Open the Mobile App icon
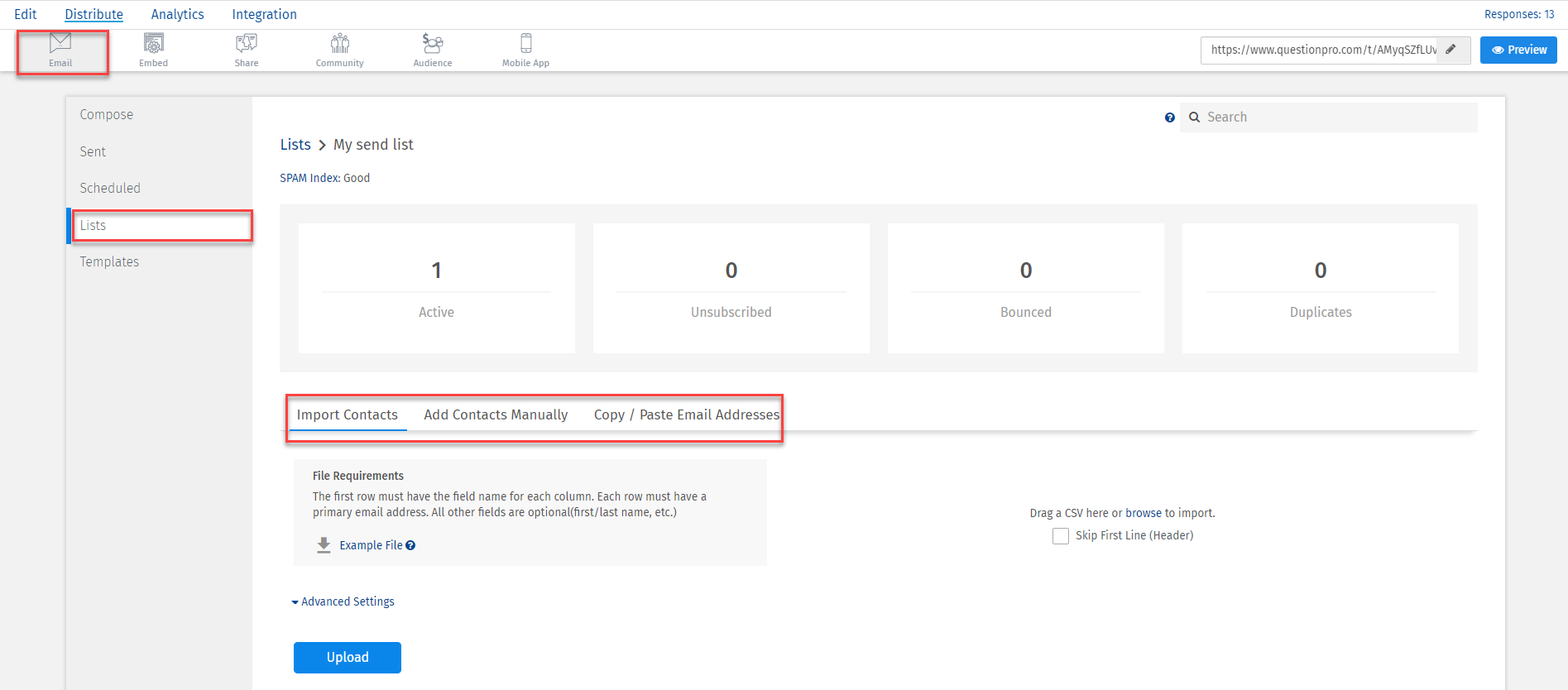Viewport: 1568px width, 690px height. [525, 50]
